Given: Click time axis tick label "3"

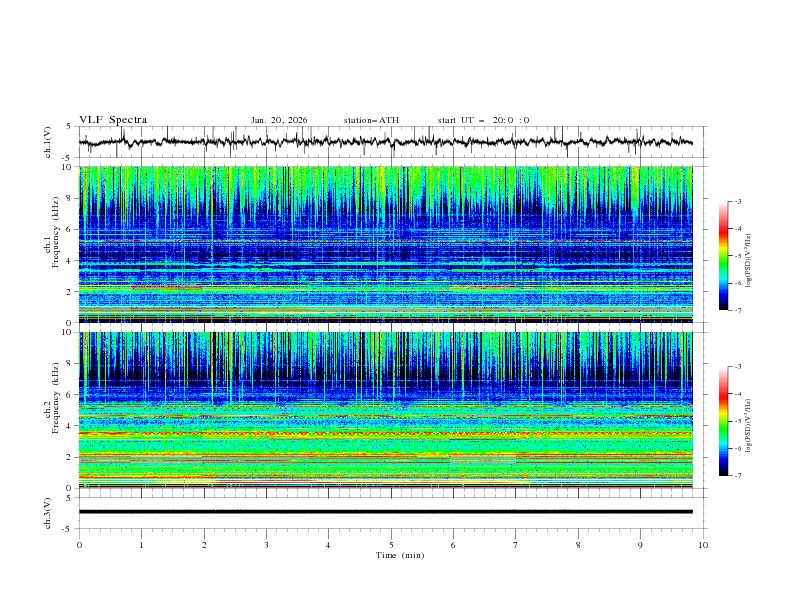Looking at the screenshot, I should click(x=266, y=545).
